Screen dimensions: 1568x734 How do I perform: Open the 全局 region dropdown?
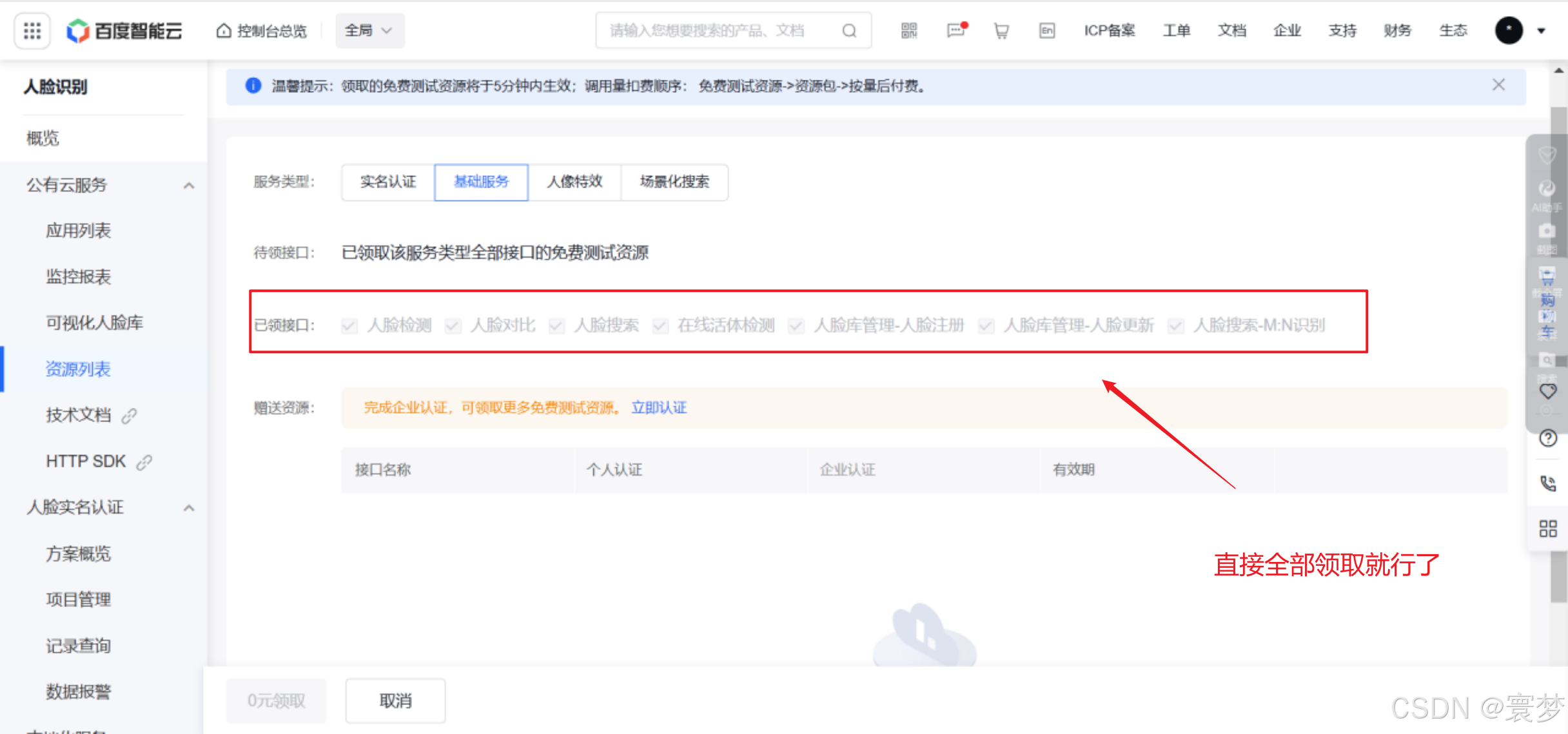coord(369,30)
